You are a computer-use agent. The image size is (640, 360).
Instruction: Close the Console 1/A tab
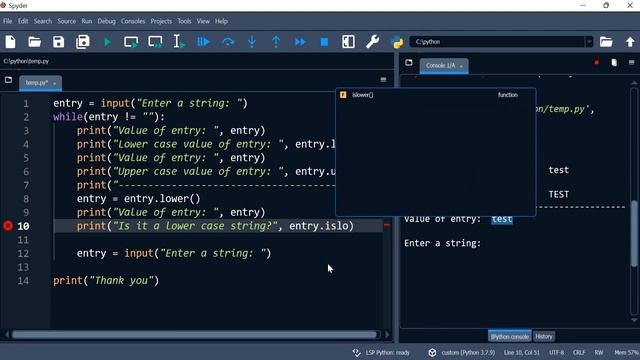461,66
